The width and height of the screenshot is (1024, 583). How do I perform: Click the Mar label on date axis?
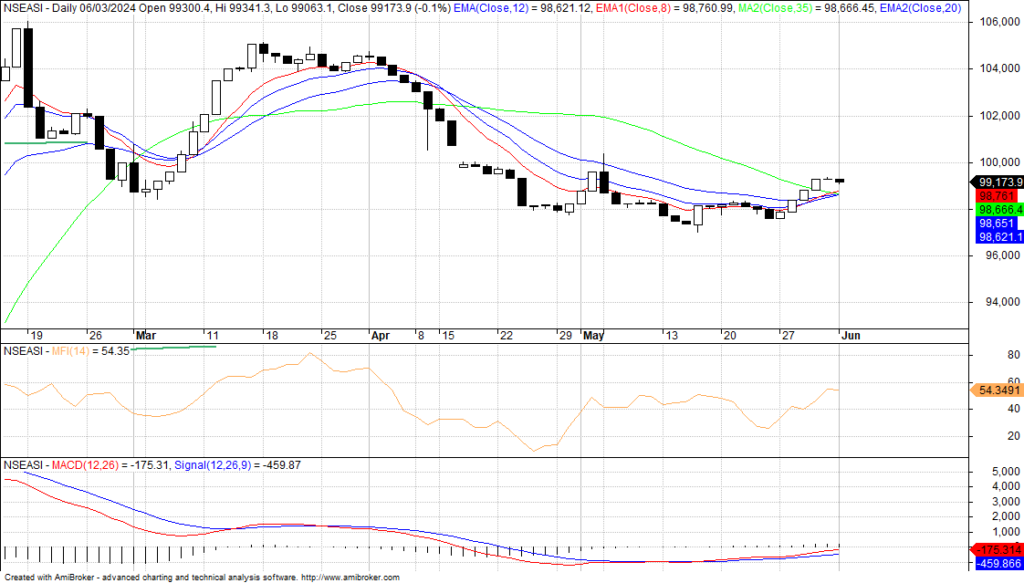[x=146, y=336]
